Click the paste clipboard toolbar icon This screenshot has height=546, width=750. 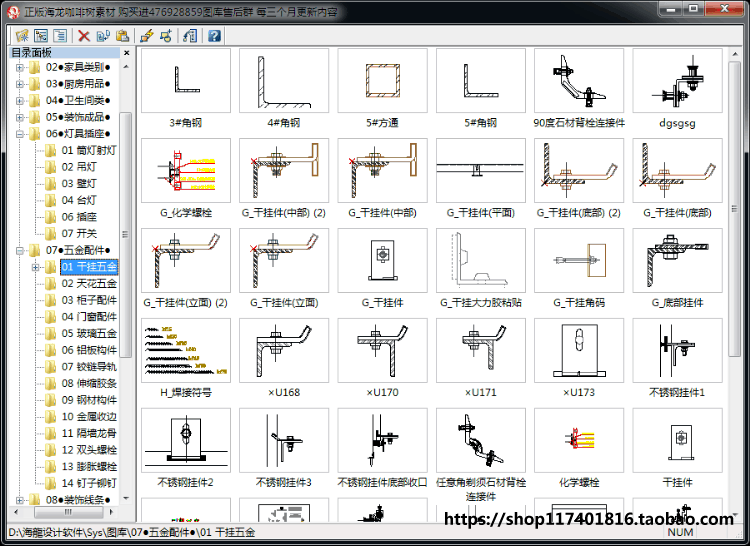pyautogui.click(x=122, y=35)
